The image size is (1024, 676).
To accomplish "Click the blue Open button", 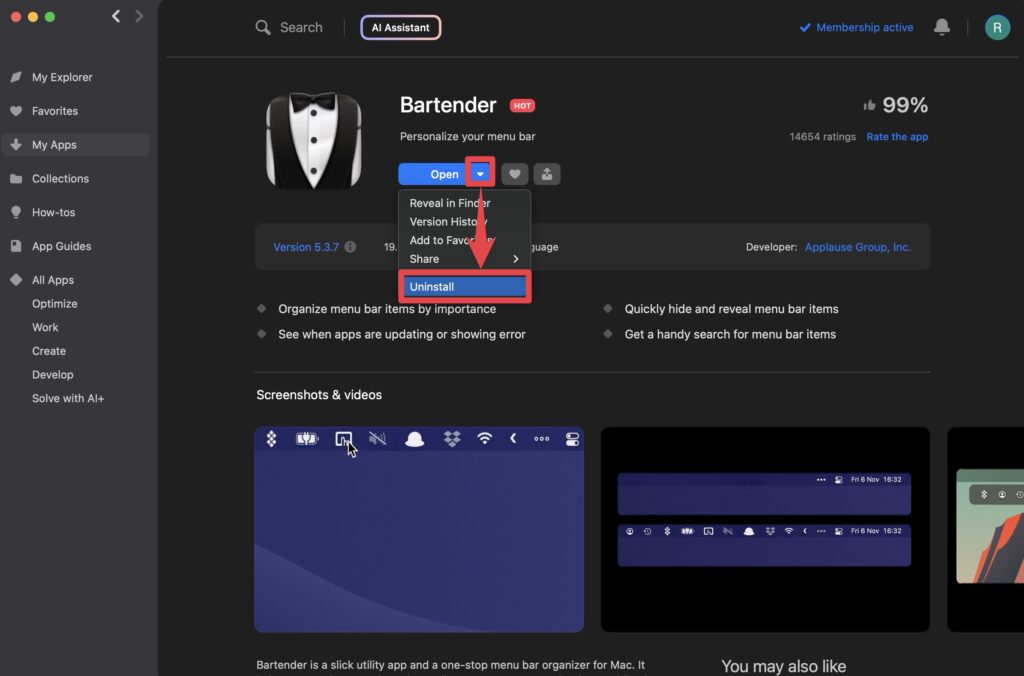I will pos(434,174).
